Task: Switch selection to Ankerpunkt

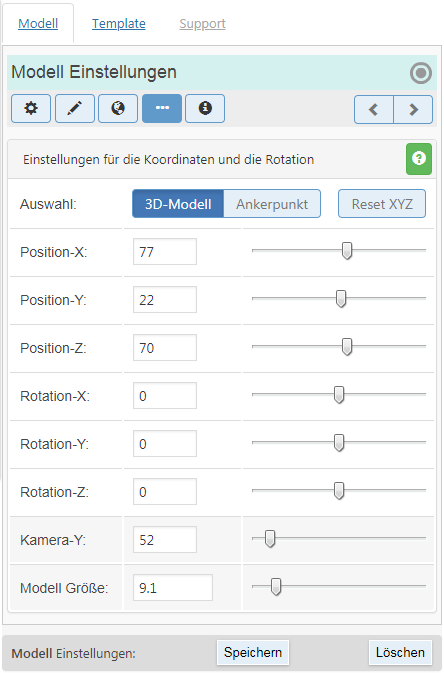Action: 272,204
